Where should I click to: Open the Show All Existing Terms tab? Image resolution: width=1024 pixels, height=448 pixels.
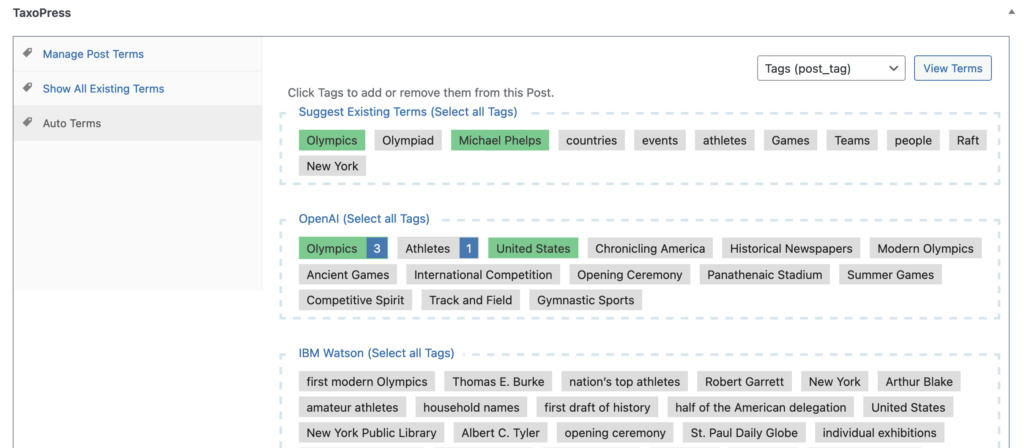tap(103, 89)
